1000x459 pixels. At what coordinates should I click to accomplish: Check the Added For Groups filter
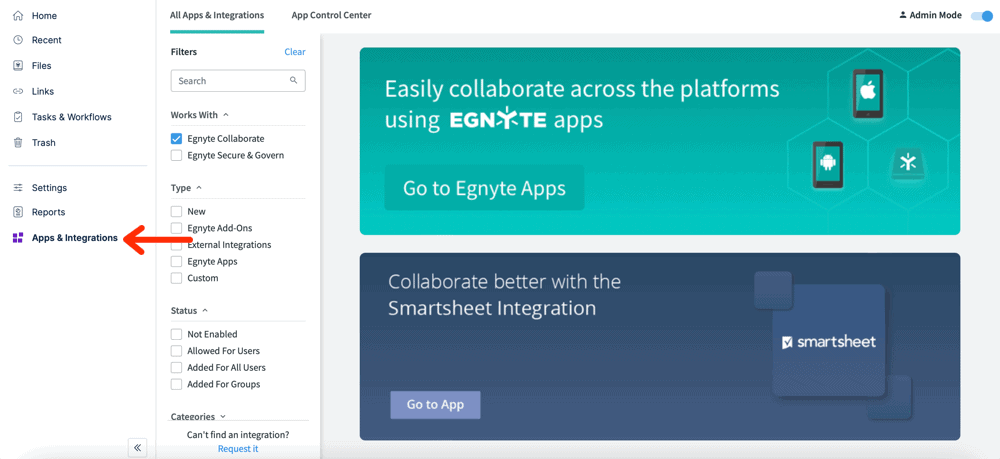[177, 384]
